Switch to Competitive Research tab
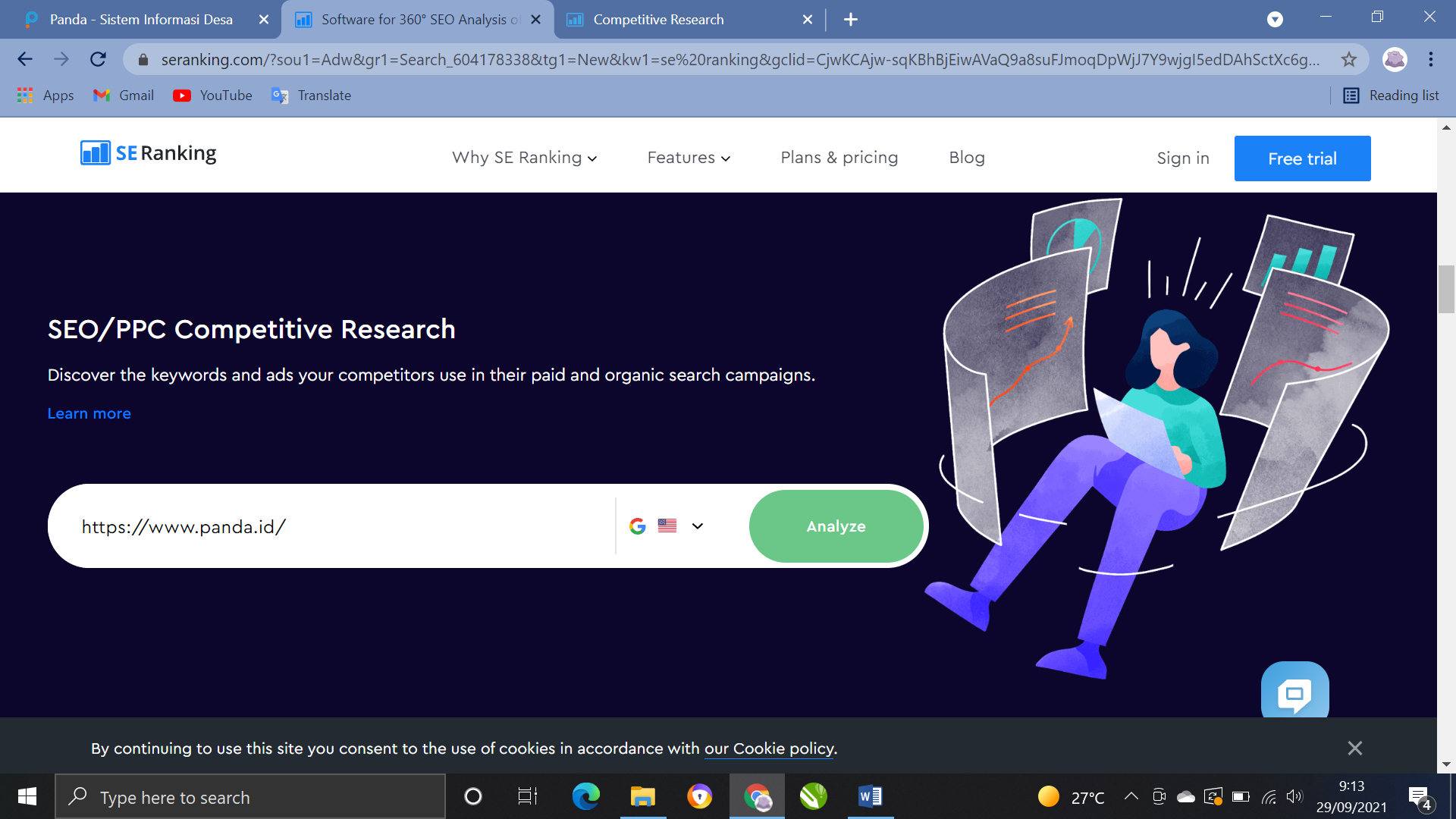Viewport: 1456px width, 819px height. [690, 20]
